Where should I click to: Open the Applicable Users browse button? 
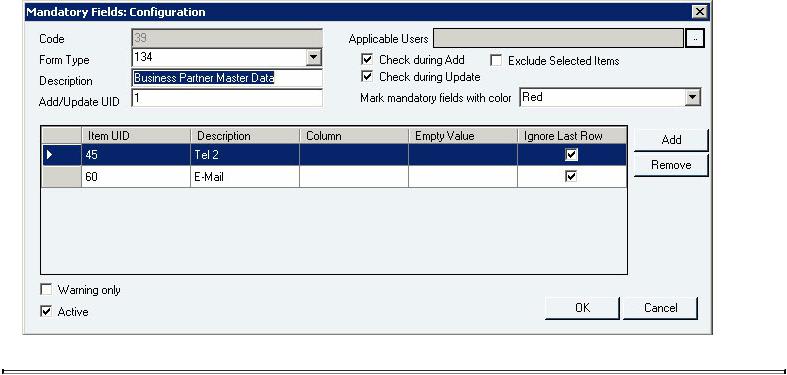coord(695,39)
